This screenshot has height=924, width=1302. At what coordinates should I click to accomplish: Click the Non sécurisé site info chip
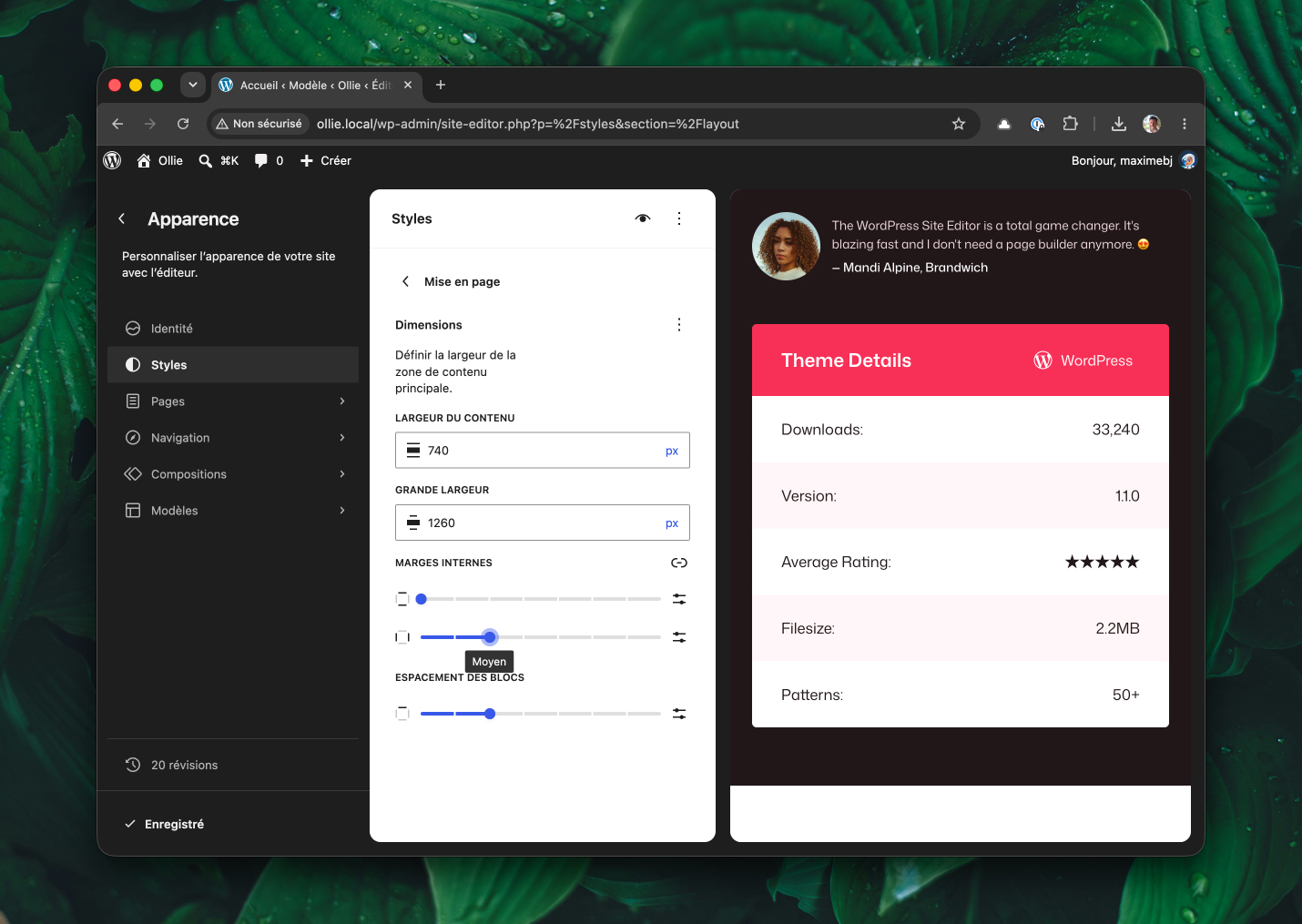259,124
